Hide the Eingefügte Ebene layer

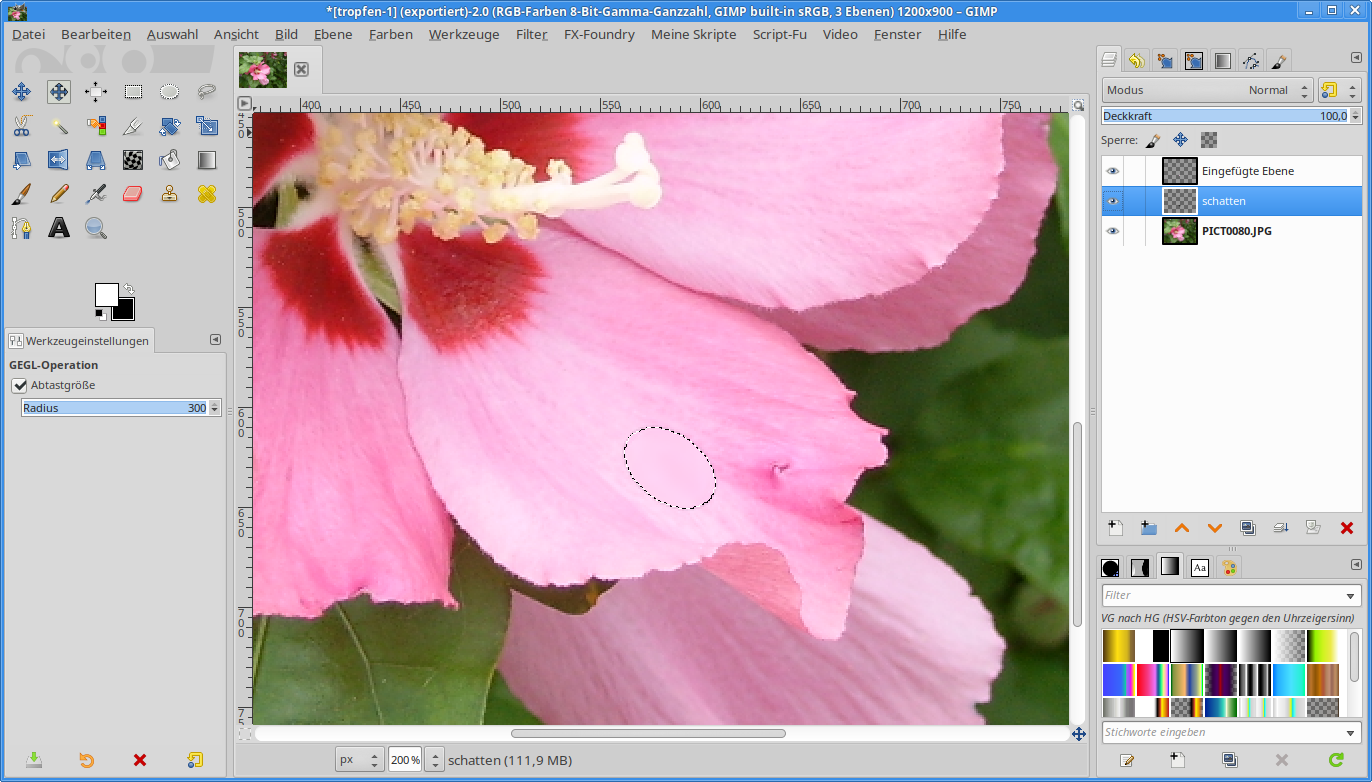coord(1112,171)
